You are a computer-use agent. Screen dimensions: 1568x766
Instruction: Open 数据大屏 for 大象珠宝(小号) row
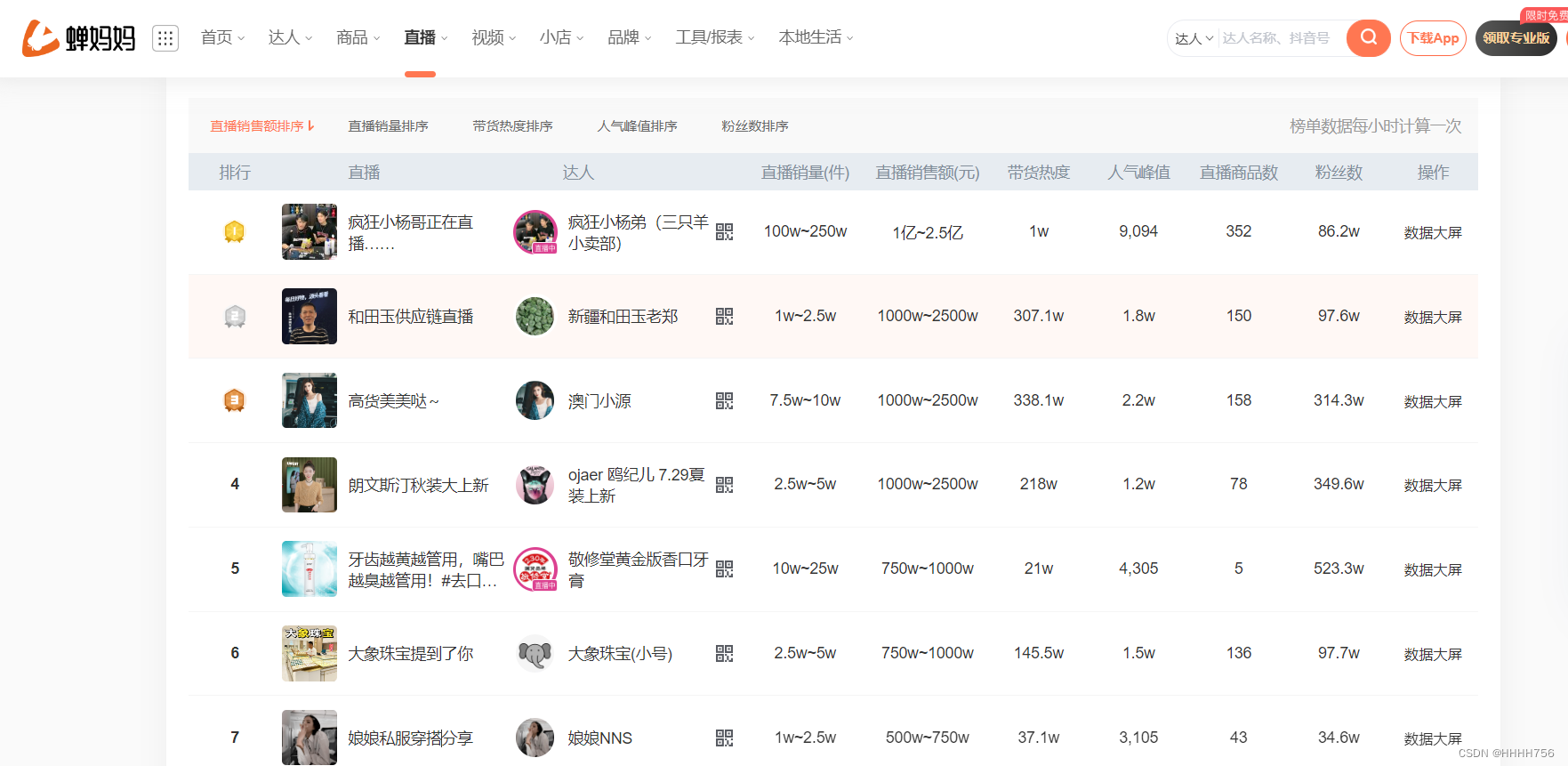click(x=1433, y=654)
